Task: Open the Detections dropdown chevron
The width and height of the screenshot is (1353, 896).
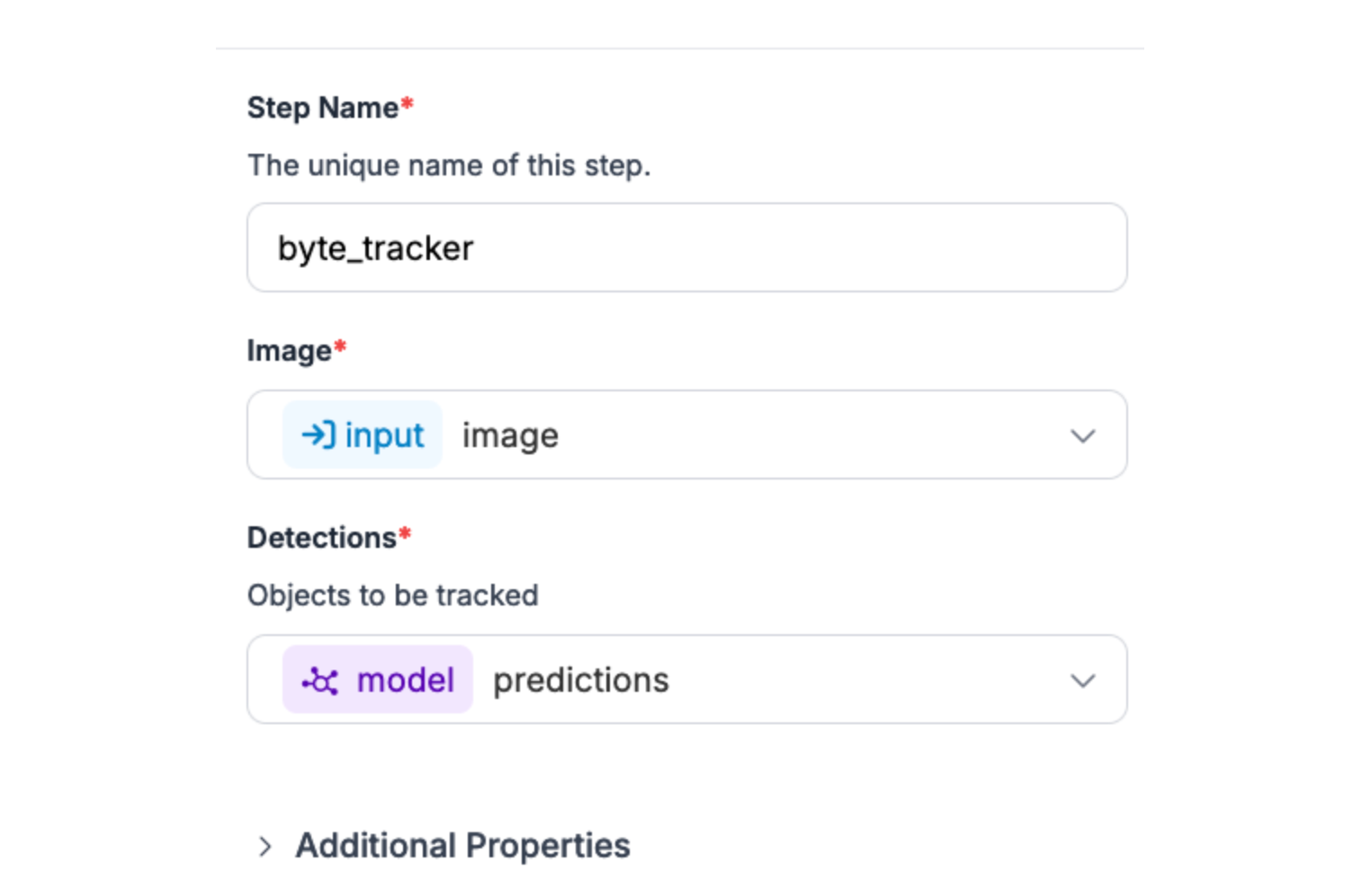Action: [1082, 681]
